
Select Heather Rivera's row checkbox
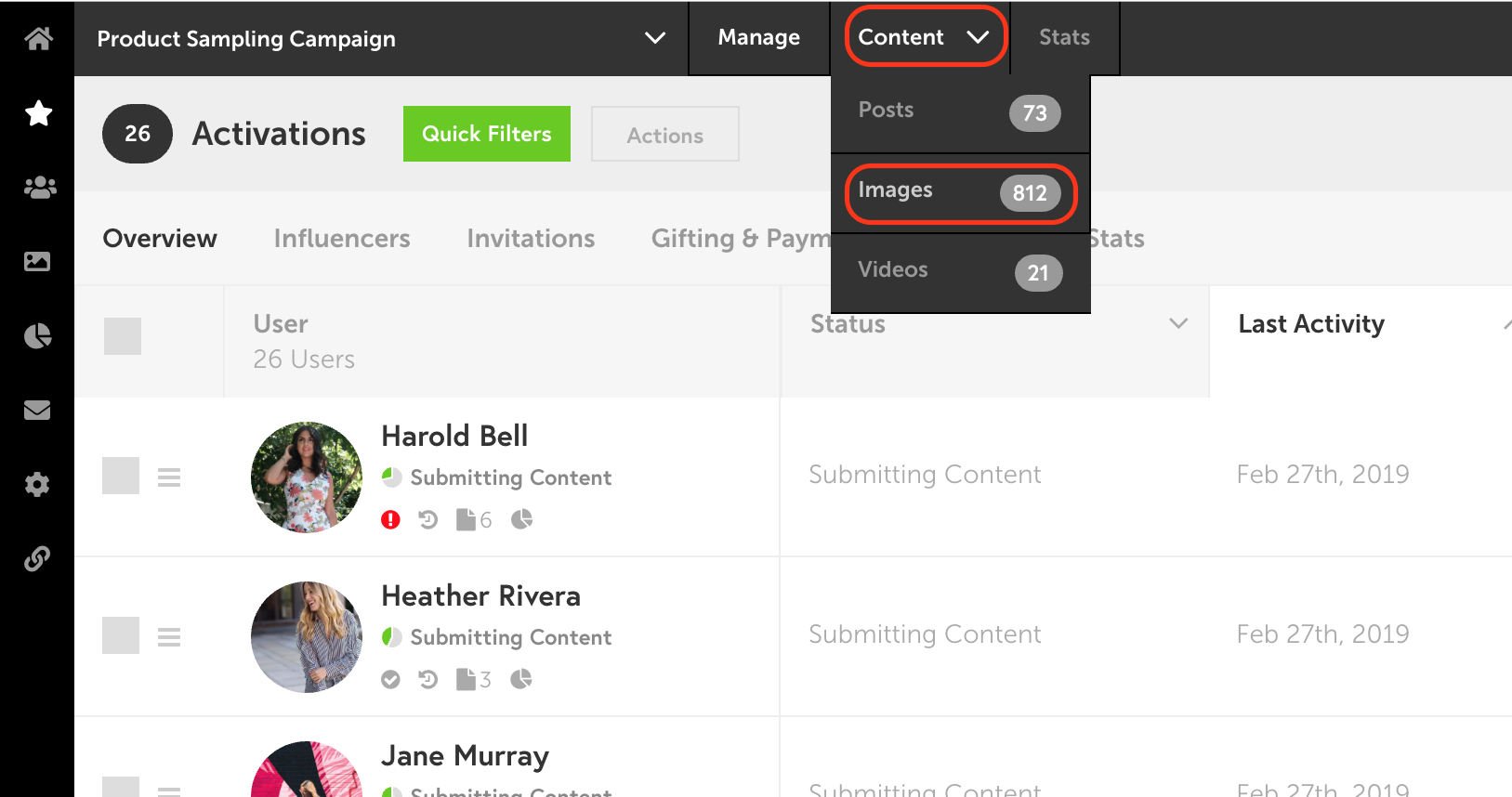121,635
